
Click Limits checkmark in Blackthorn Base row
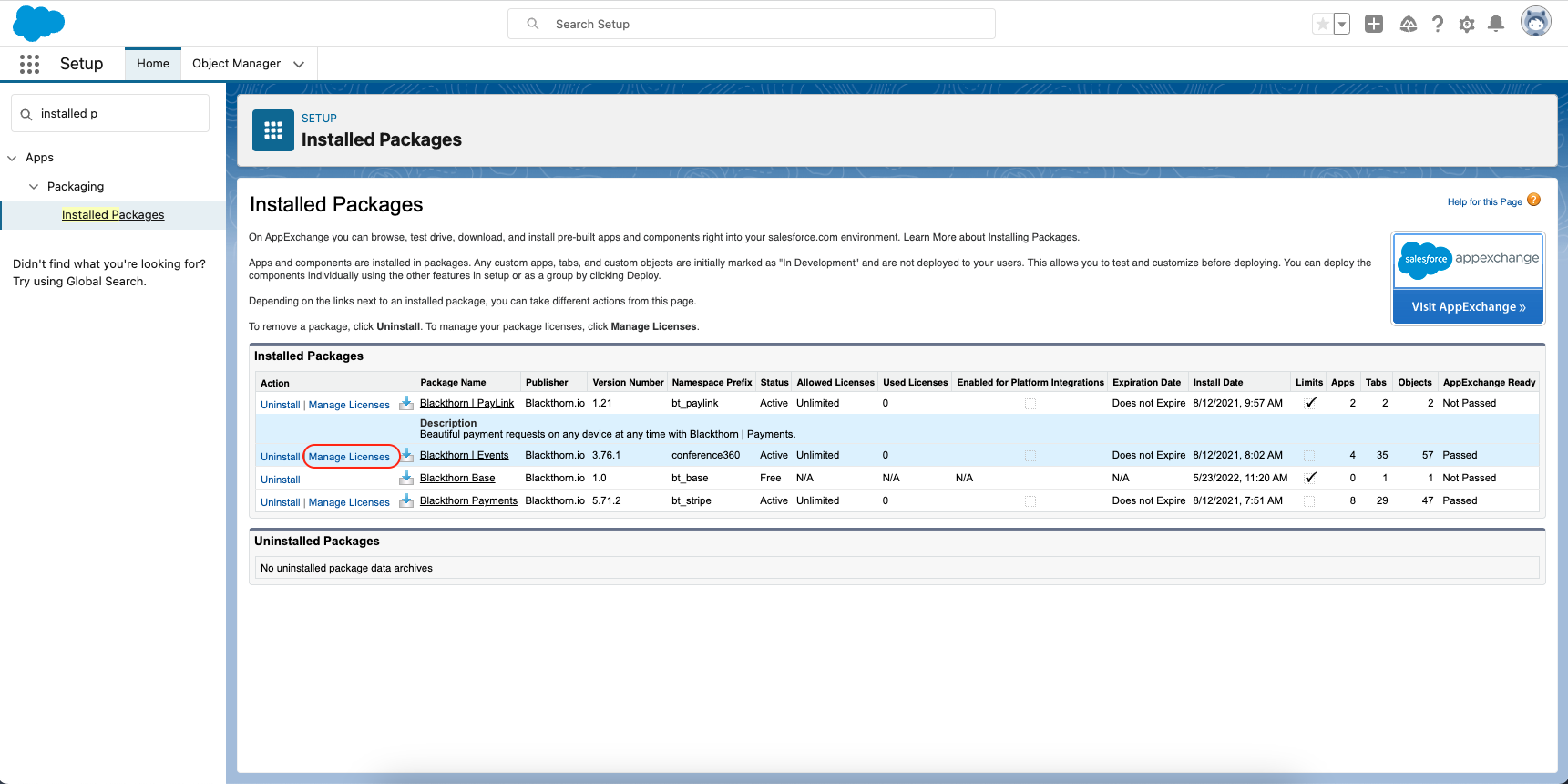coord(1310,478)
